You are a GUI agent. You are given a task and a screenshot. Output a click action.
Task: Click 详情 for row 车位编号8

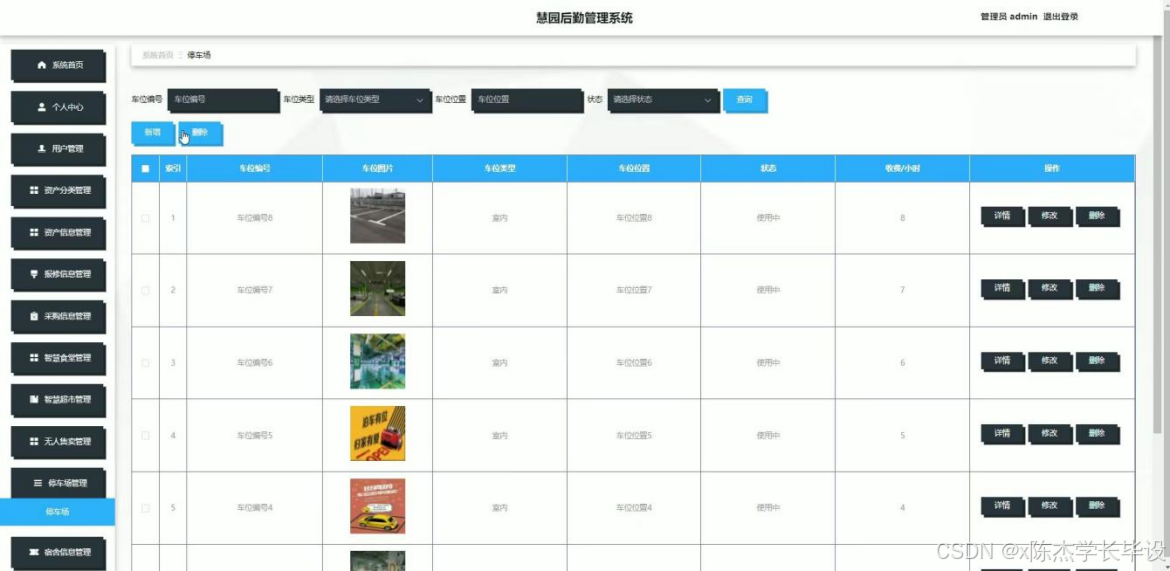pos(1002,216)
